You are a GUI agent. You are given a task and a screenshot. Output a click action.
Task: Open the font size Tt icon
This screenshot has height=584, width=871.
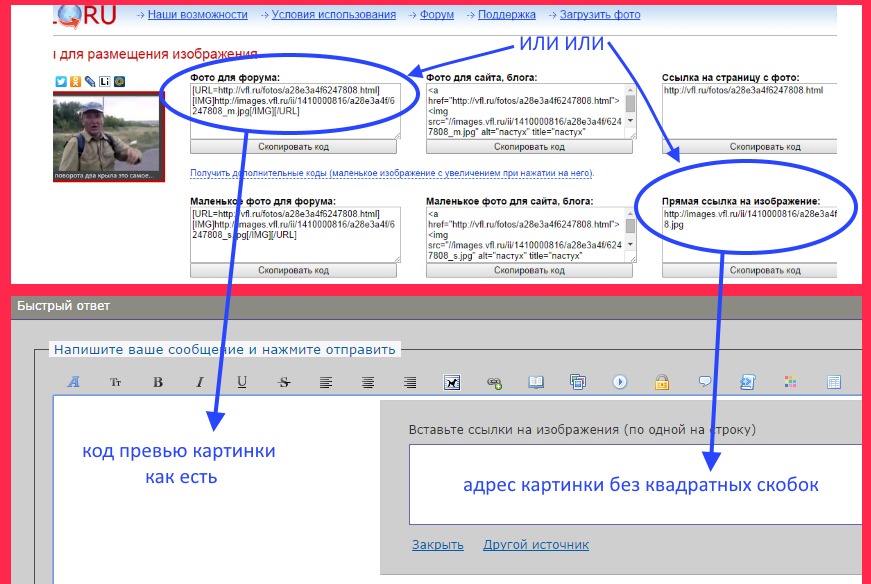116,382
